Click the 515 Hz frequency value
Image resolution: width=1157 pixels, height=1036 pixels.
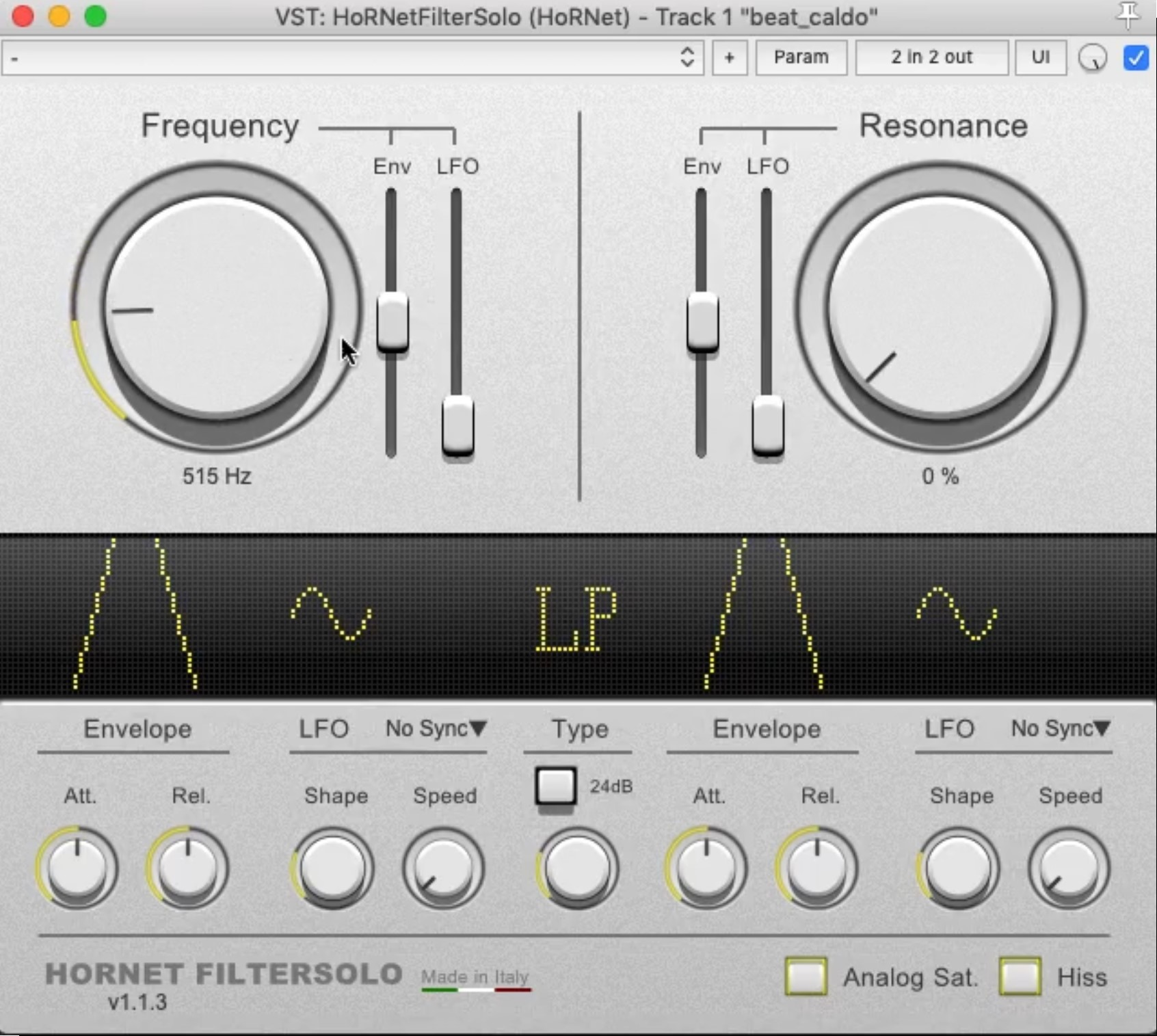point(217,476)
